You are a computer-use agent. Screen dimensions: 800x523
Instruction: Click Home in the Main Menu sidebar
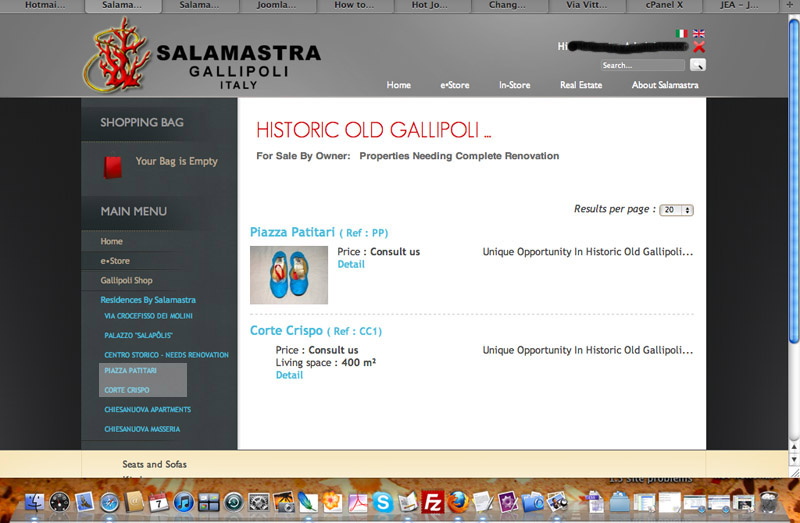click(x=111, y=241)
